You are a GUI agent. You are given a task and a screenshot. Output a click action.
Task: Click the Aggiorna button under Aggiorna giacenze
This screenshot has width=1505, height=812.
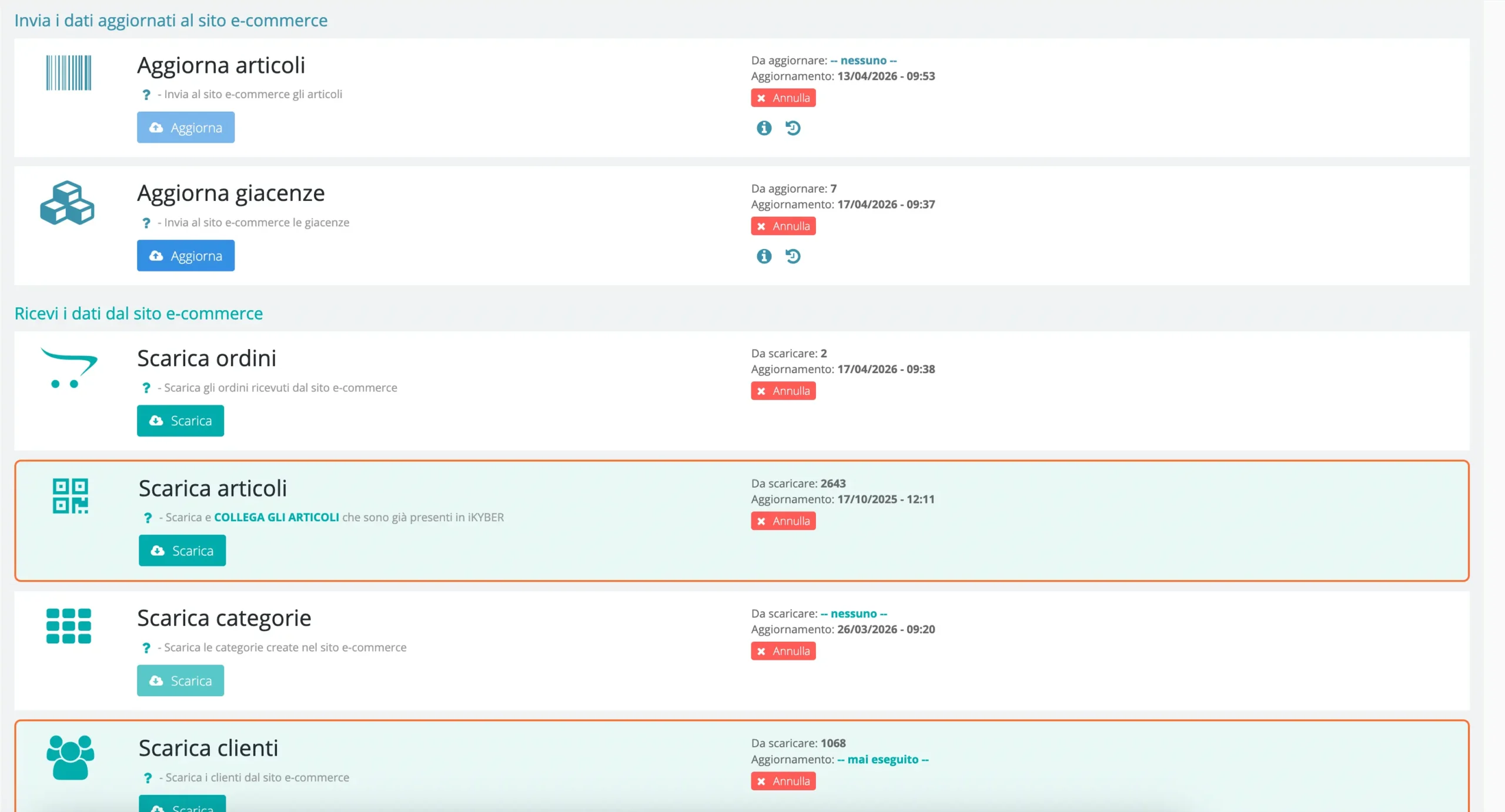point(186,256)
